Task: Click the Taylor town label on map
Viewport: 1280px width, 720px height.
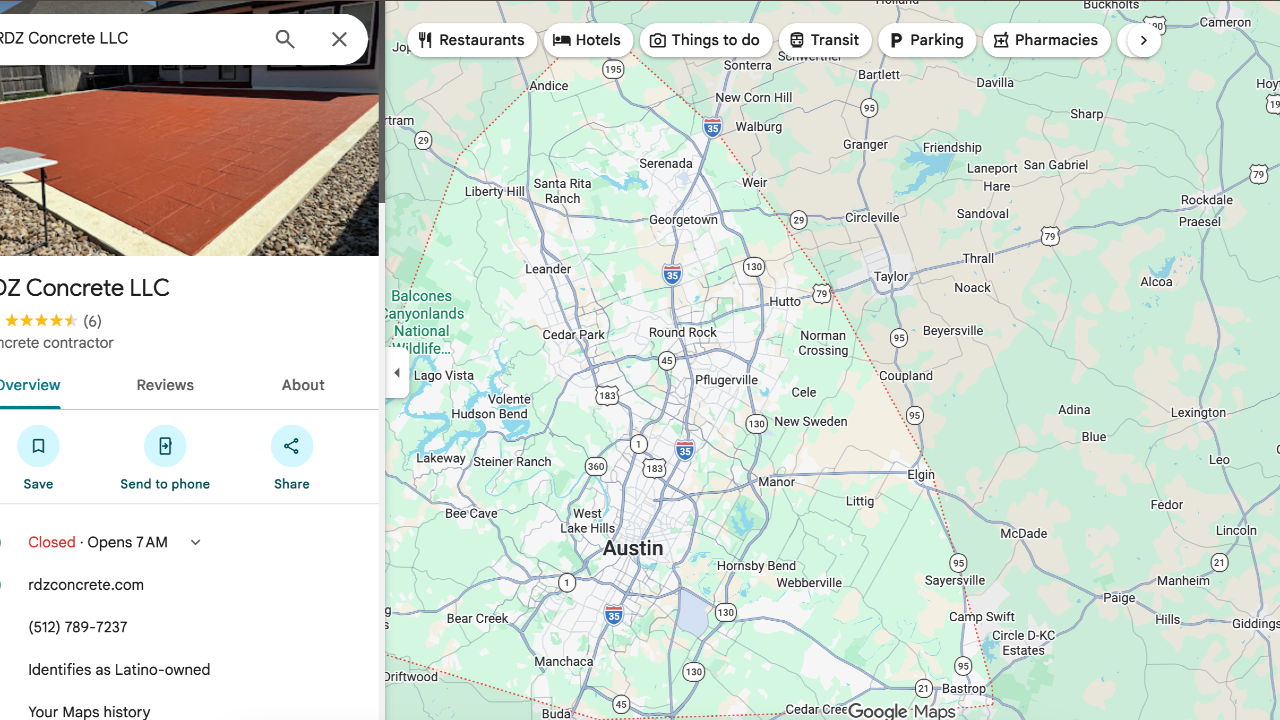Action: 891,277
